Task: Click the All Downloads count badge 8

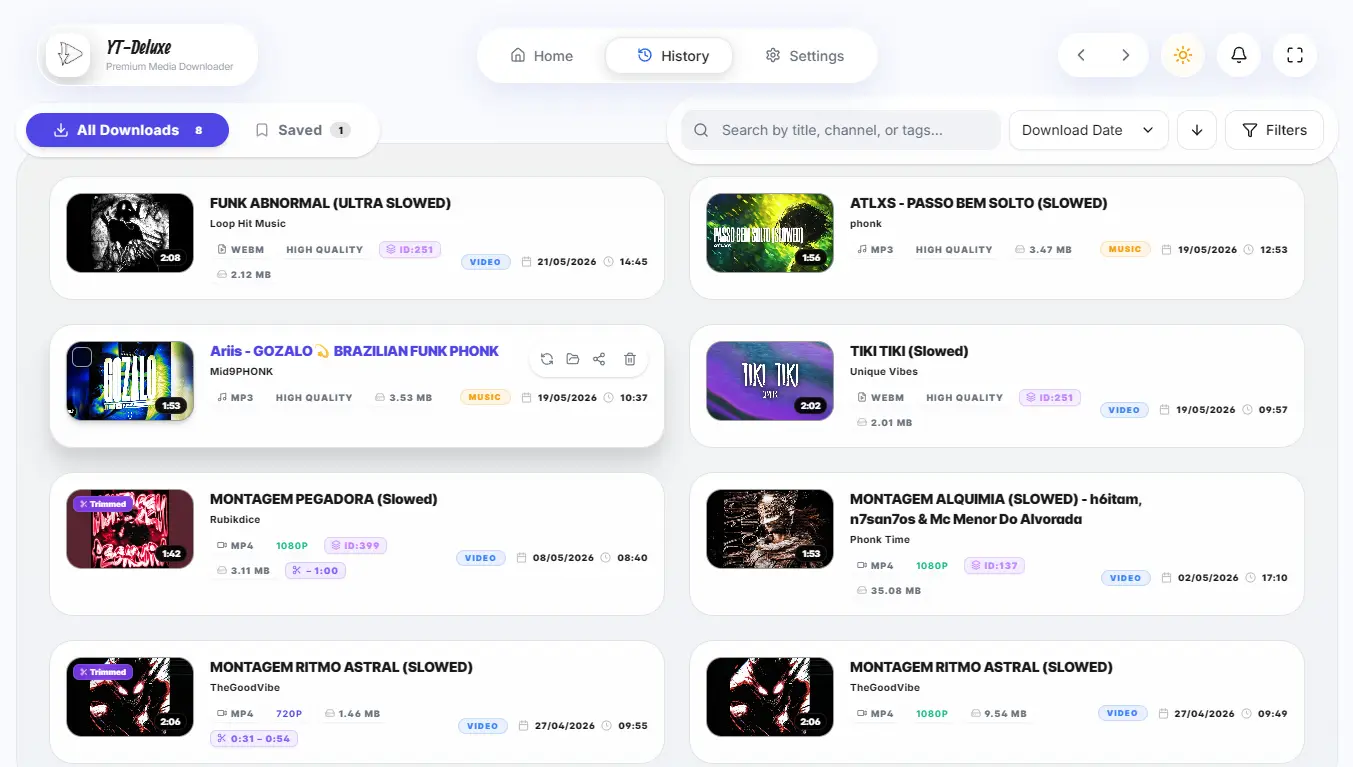Action: (x=199, y=130)
